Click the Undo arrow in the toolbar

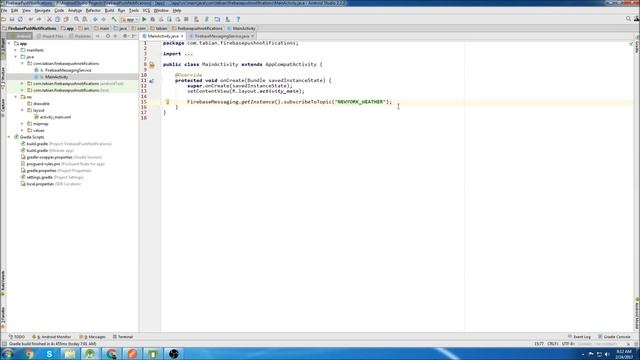click(31, 19)
